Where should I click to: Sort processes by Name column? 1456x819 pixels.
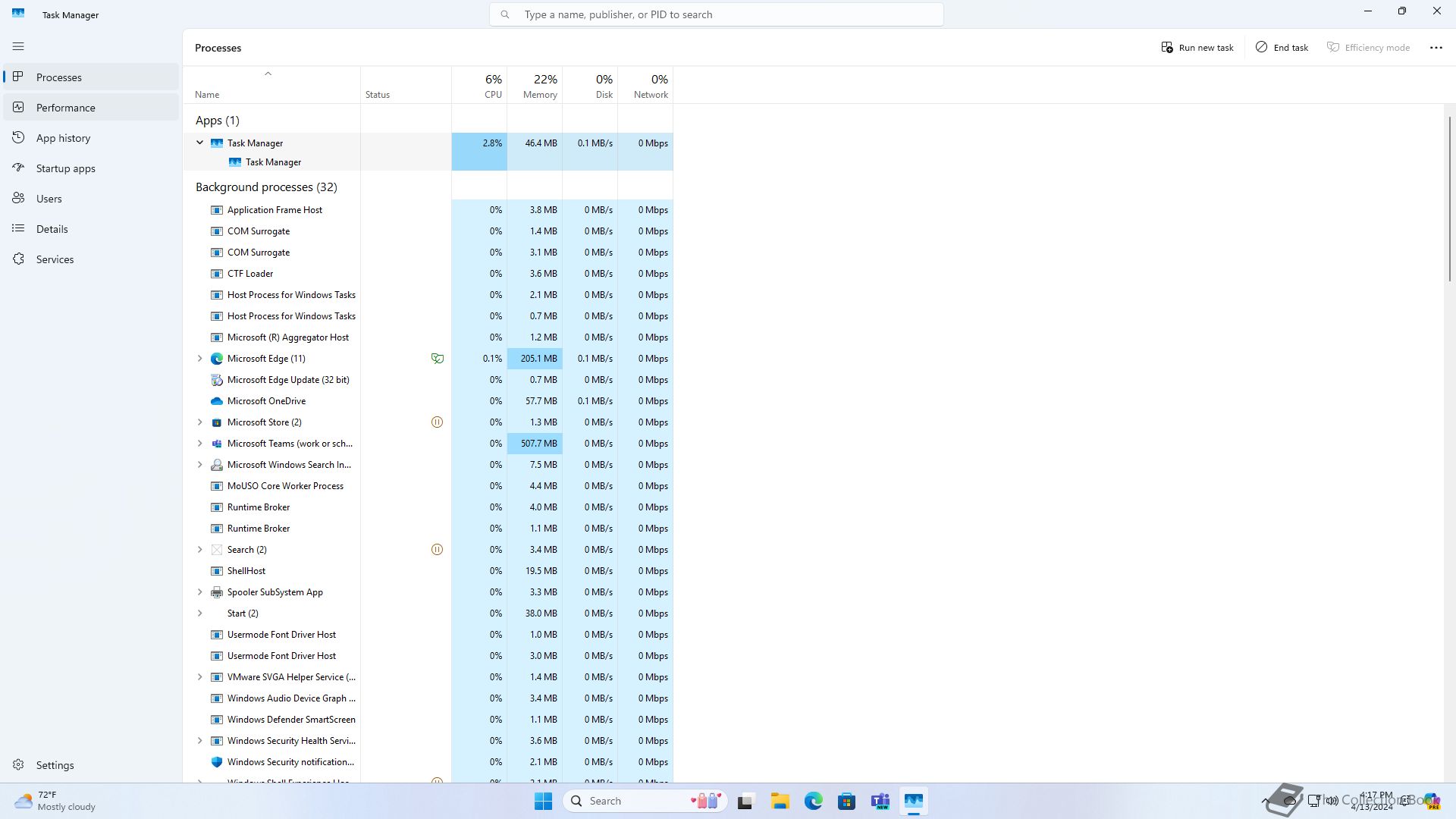271,86
